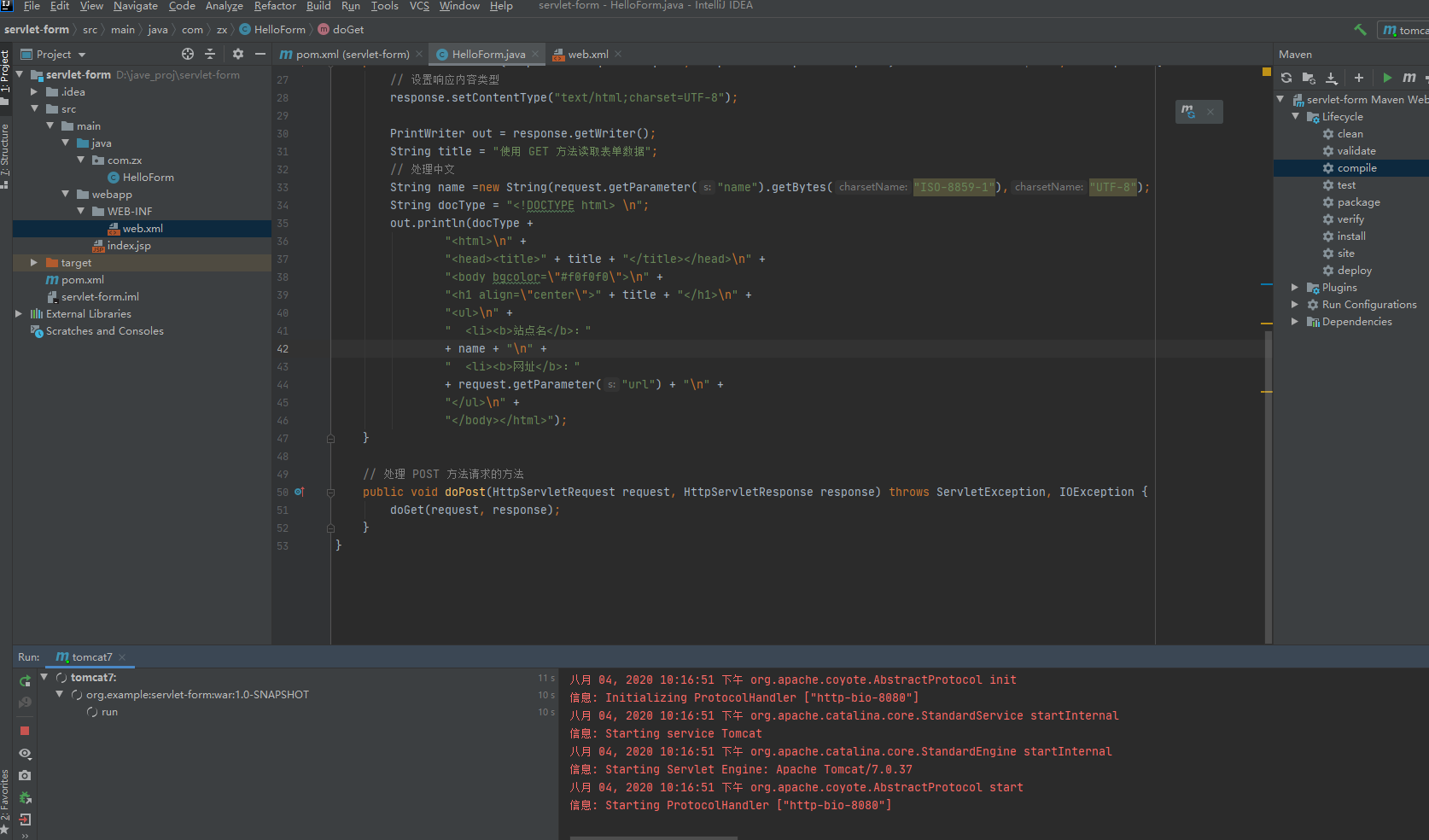Image resolution: width=1429 pixels, height=840 pixels.
Task: Select the Maven deploy lifecycle goal
Action: coord(1355,271)
